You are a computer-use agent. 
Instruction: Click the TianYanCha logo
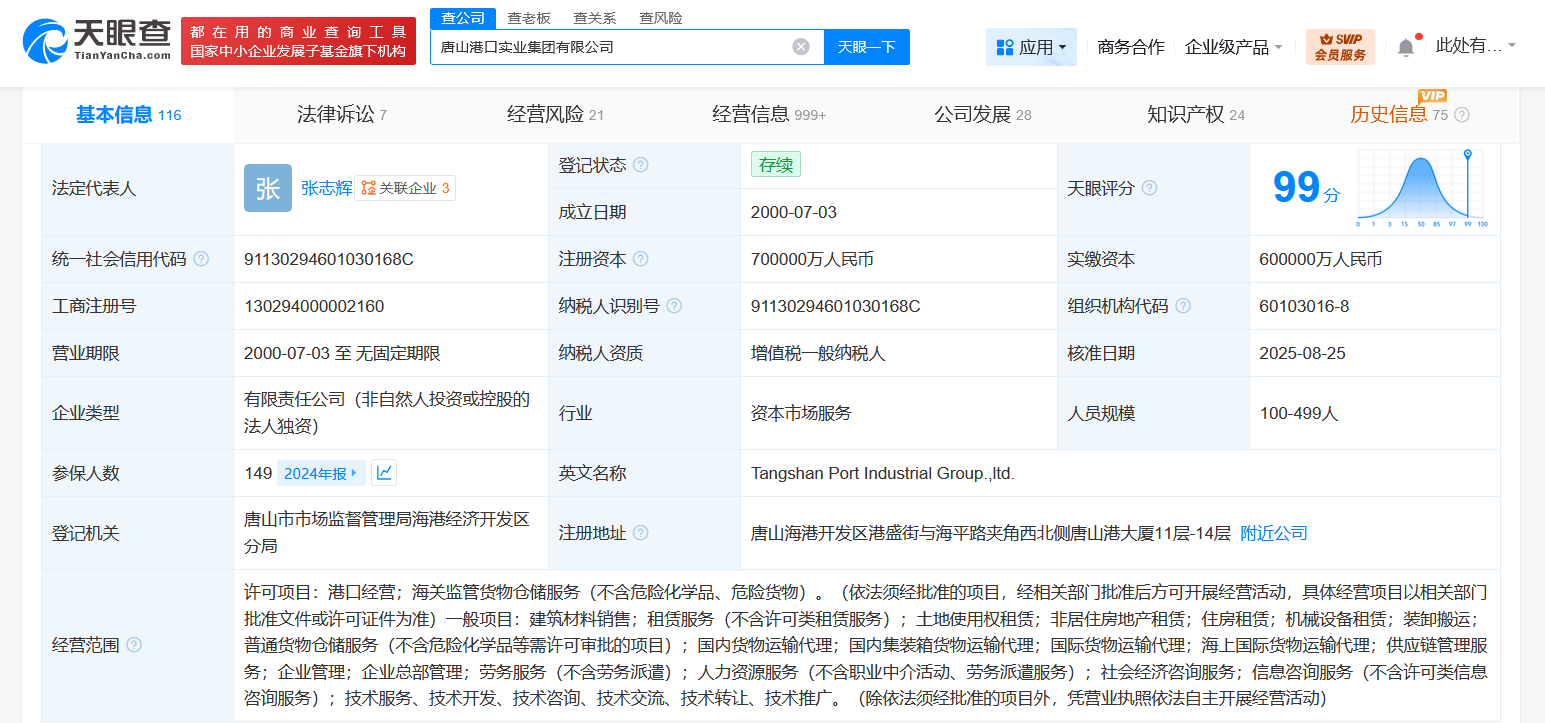point(97,40)
